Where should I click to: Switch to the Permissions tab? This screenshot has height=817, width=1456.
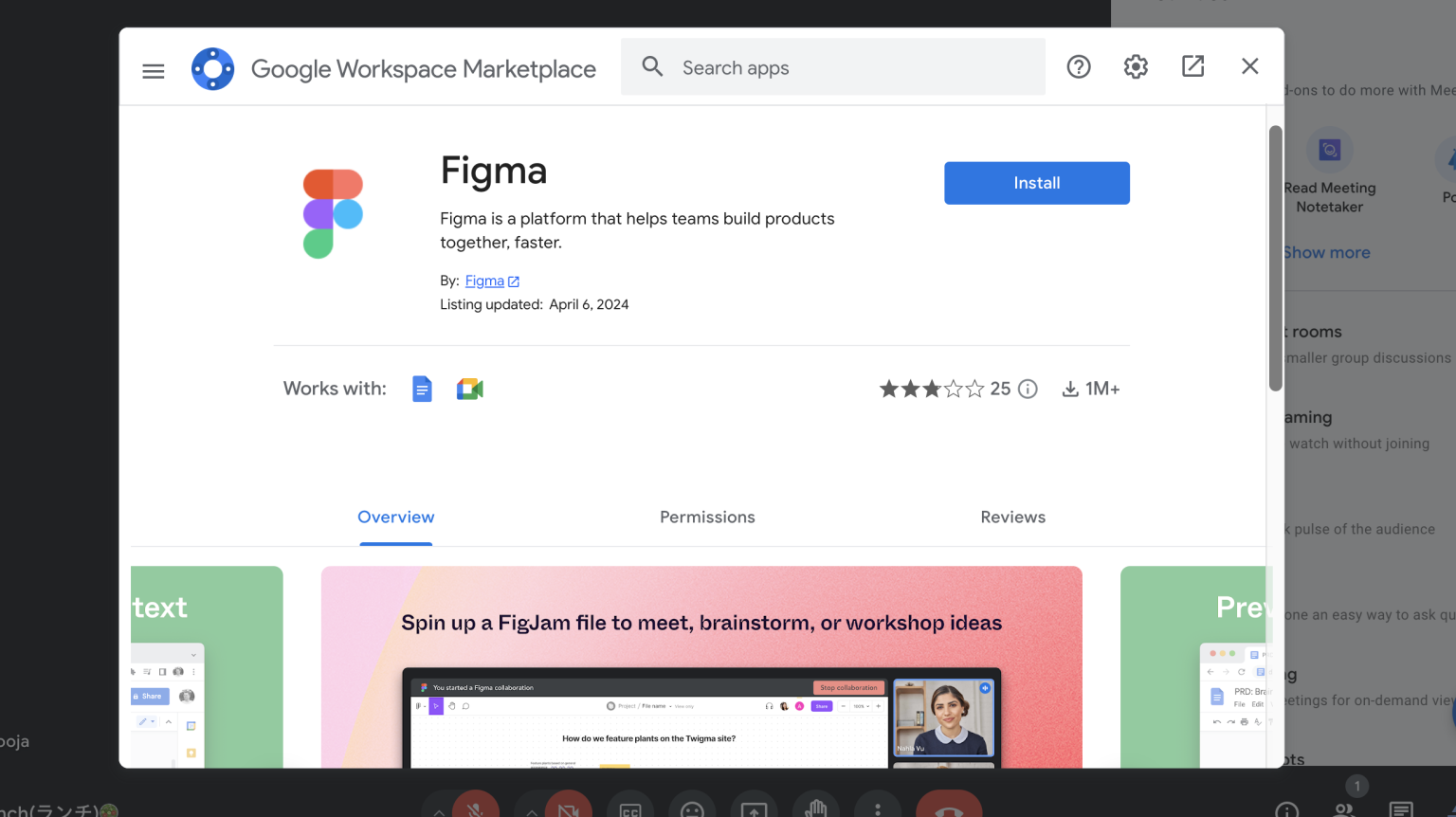[x=707, y=517]
